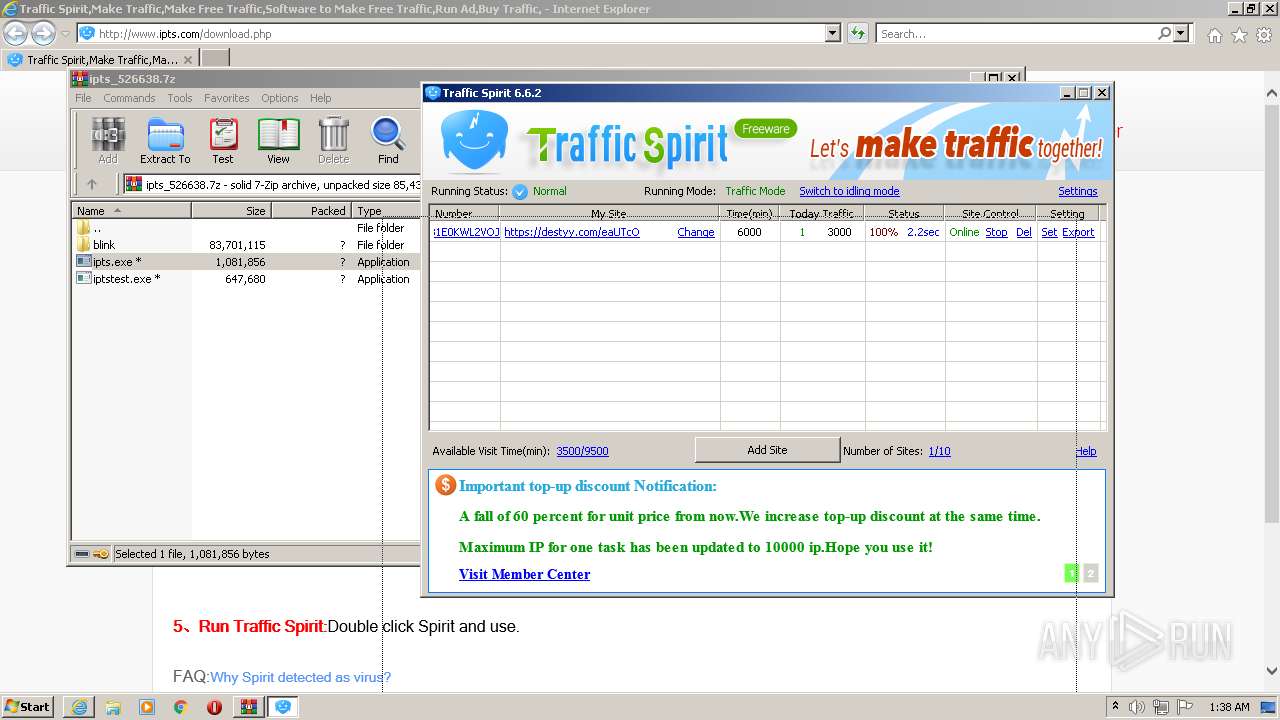The width and height of the screenshot is (1280, 720).
Task: Click the Stop link for the site
Action: (996, 232)
